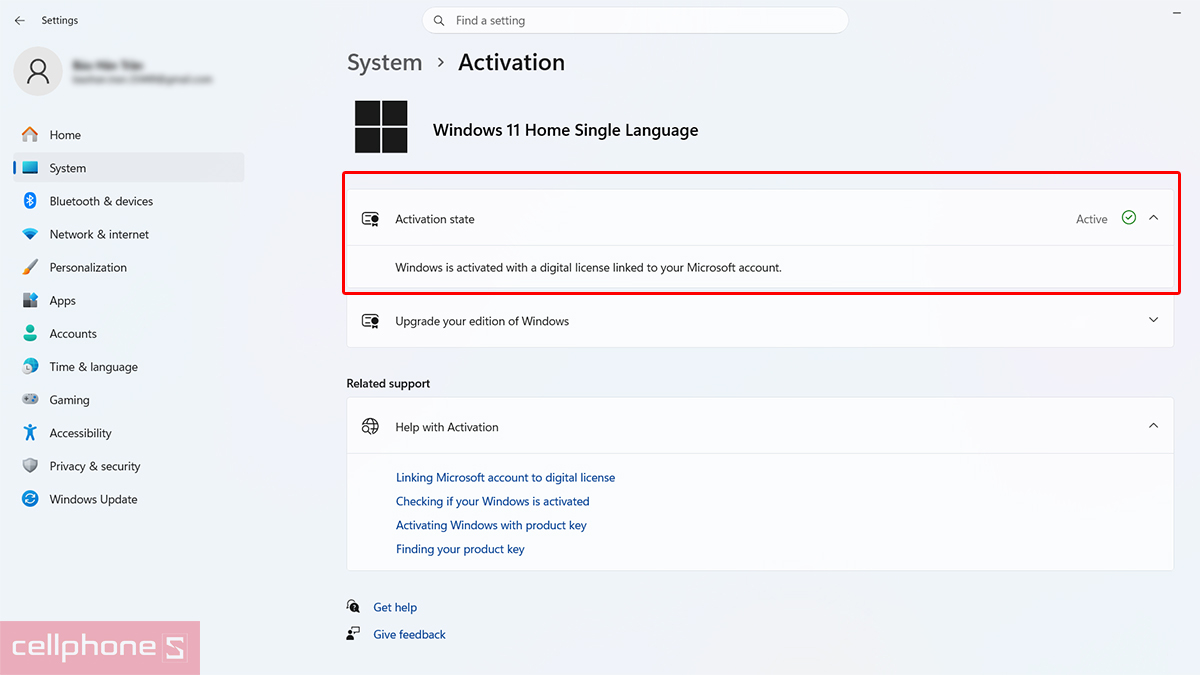Click the Windows logo beside edition name

tap(381, 127)
